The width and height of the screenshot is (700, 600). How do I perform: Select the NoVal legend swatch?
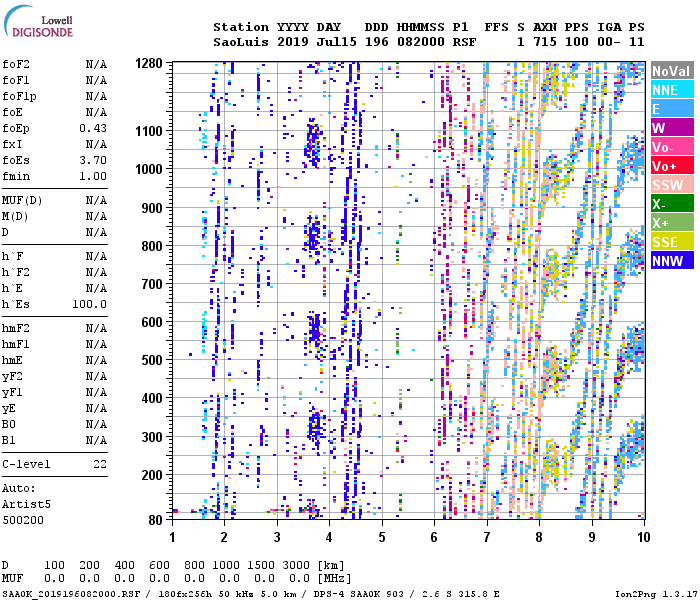point(672,71)
